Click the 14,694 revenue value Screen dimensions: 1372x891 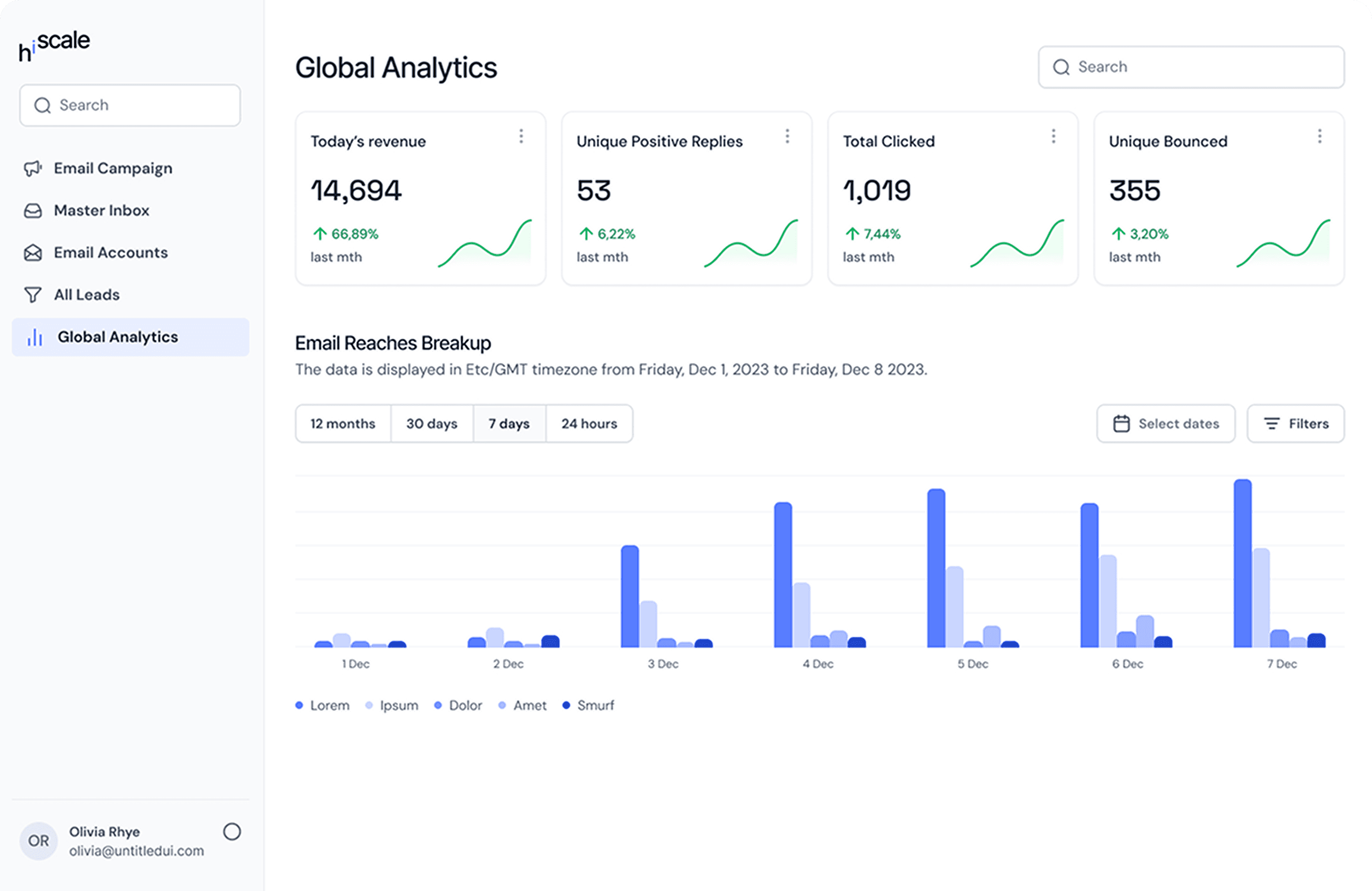[356, 191]
